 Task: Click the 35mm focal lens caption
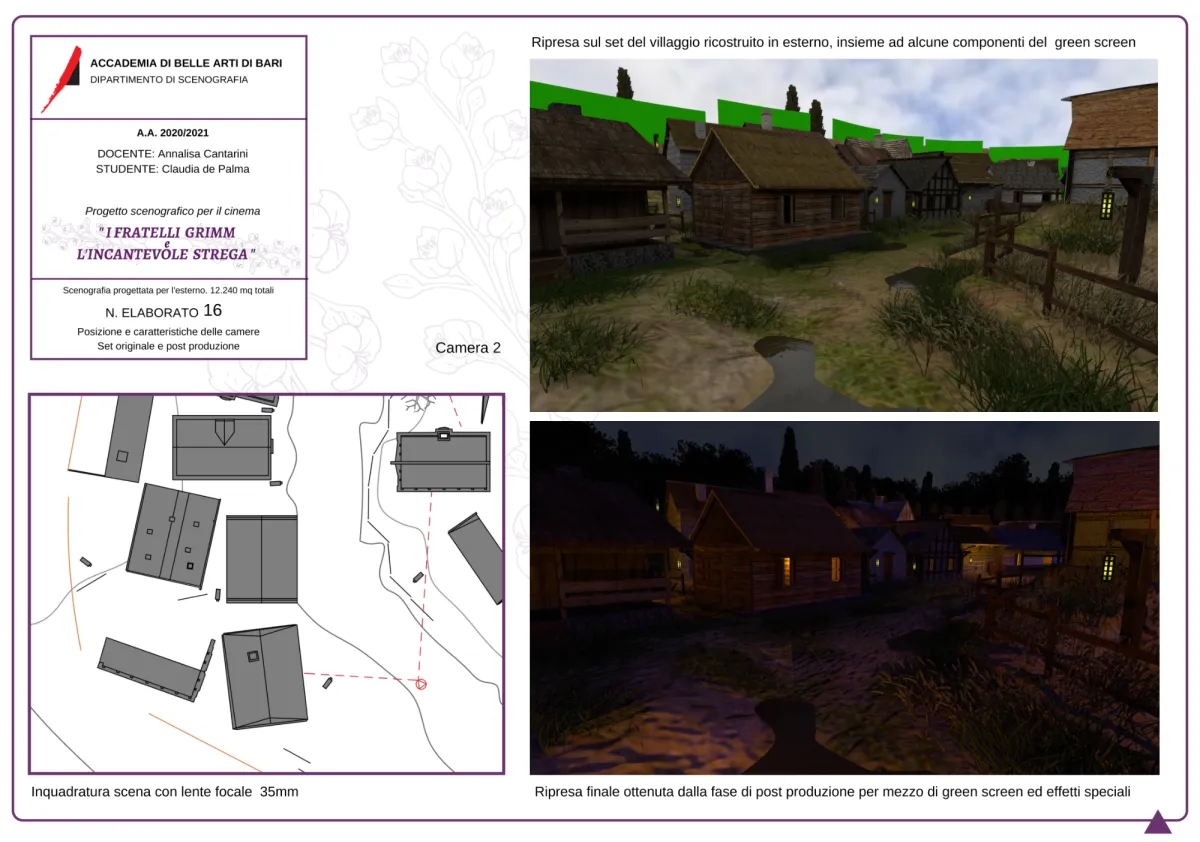(165, 792)
